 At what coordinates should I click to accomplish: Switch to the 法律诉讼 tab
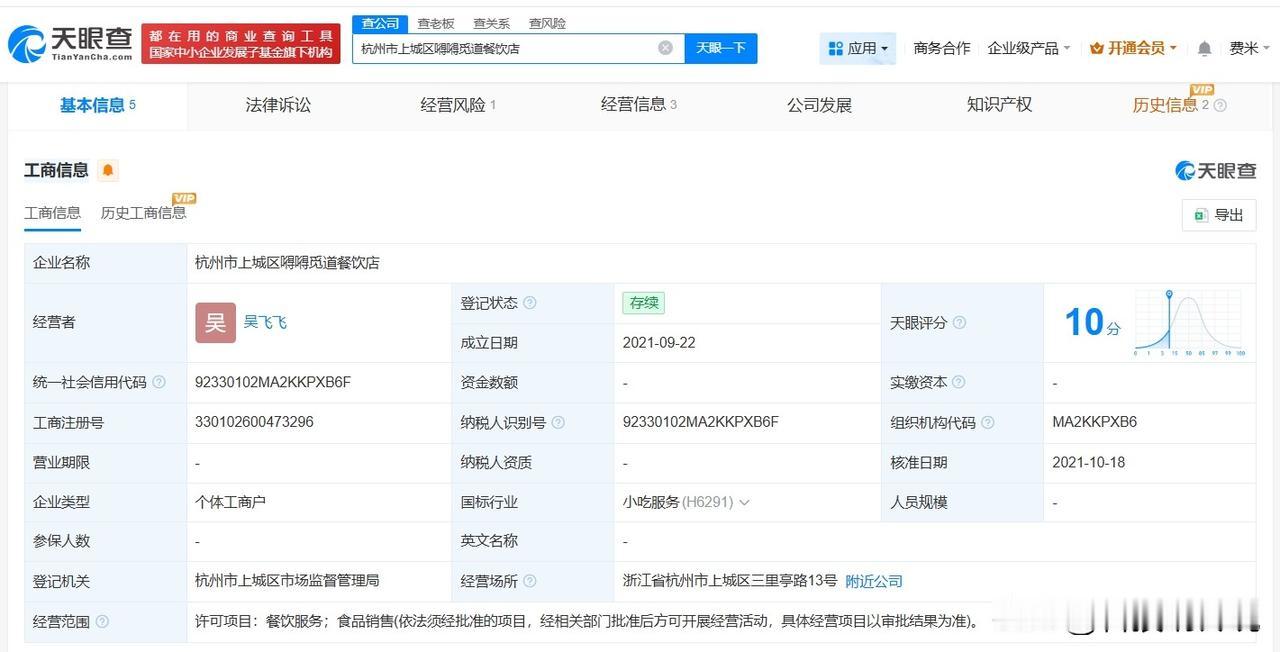pos(278,105)
